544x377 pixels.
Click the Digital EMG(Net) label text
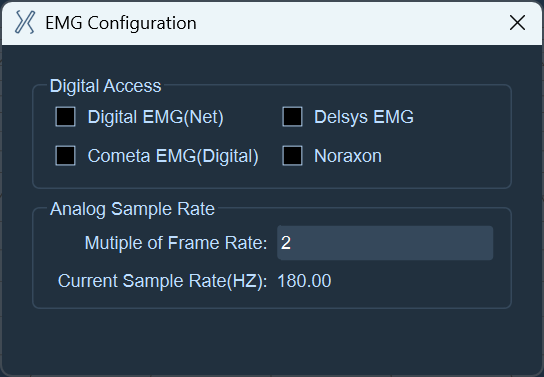[155, 117]
